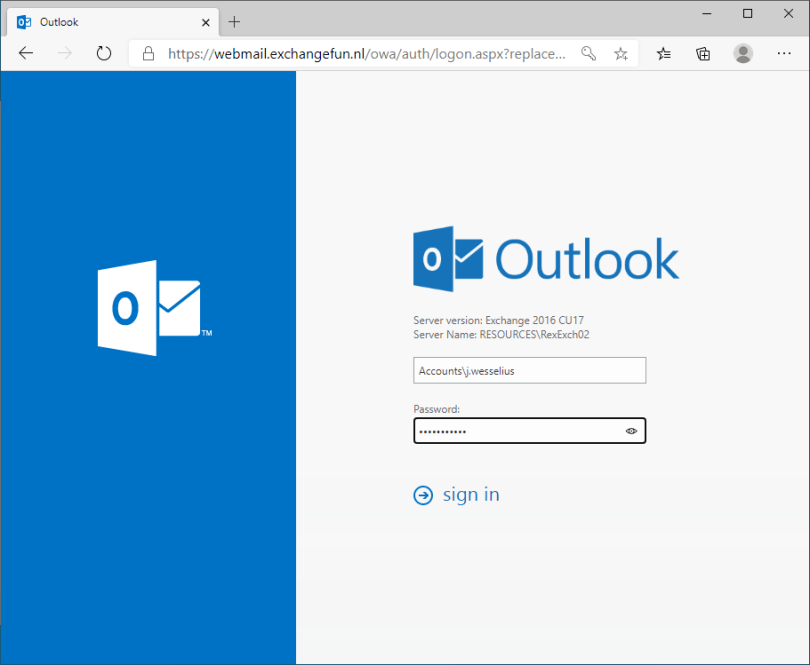
Task: Open the Favorites list icon
Action: pyautogui.click(x=665, y=54)
